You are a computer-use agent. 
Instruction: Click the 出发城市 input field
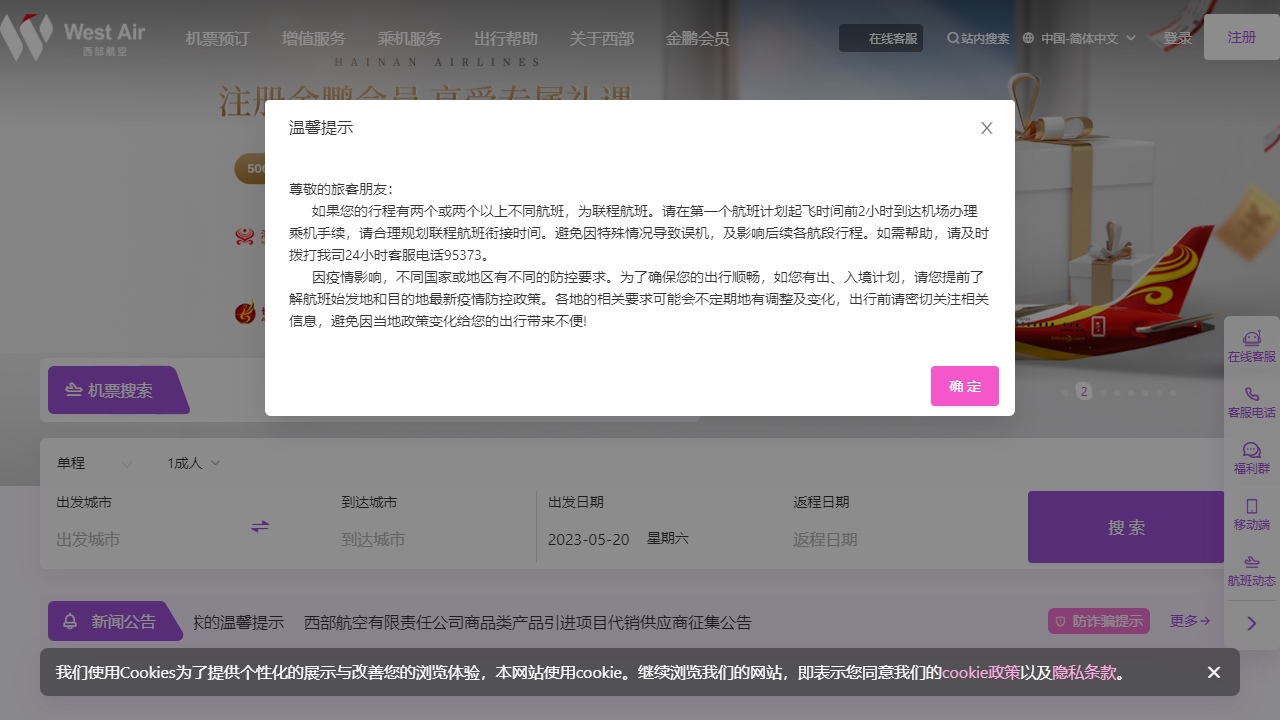coord(130,539)
